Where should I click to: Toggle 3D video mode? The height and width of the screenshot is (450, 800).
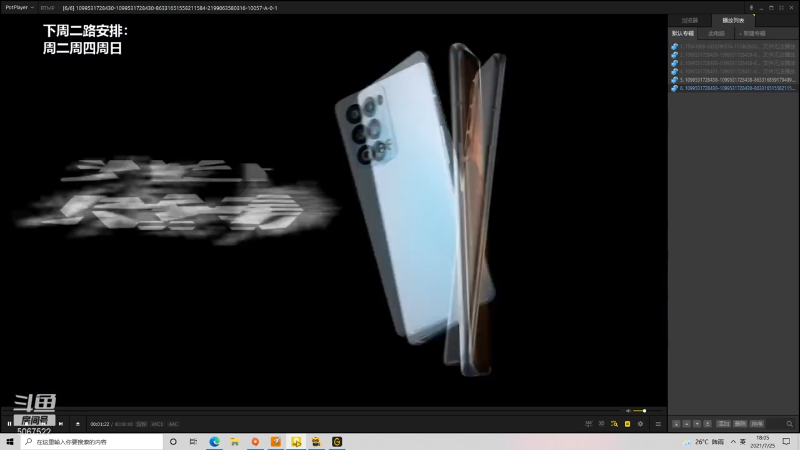coord(602,424)
